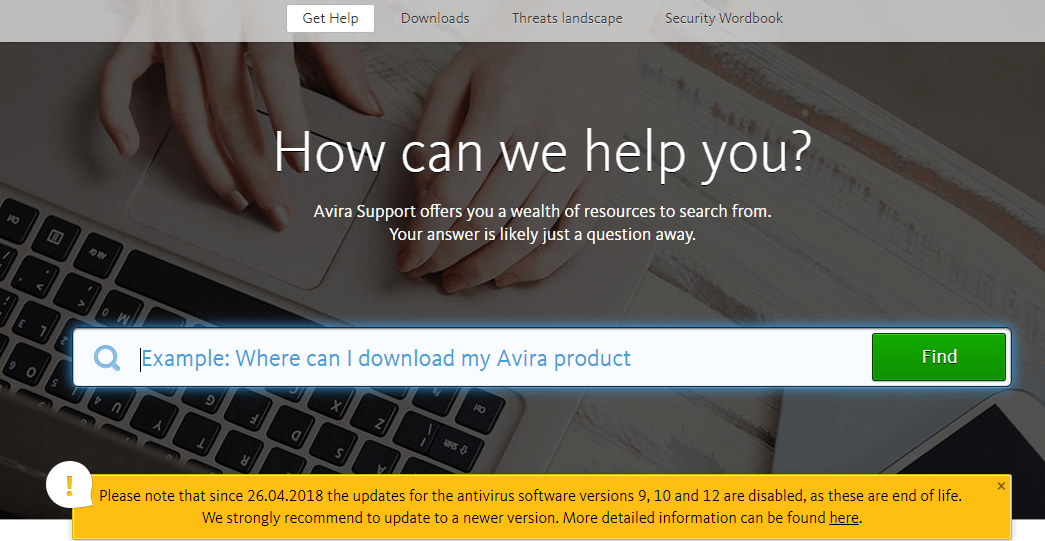
Task: Follow the 'here' link in the notice
Action: (844, 518)
